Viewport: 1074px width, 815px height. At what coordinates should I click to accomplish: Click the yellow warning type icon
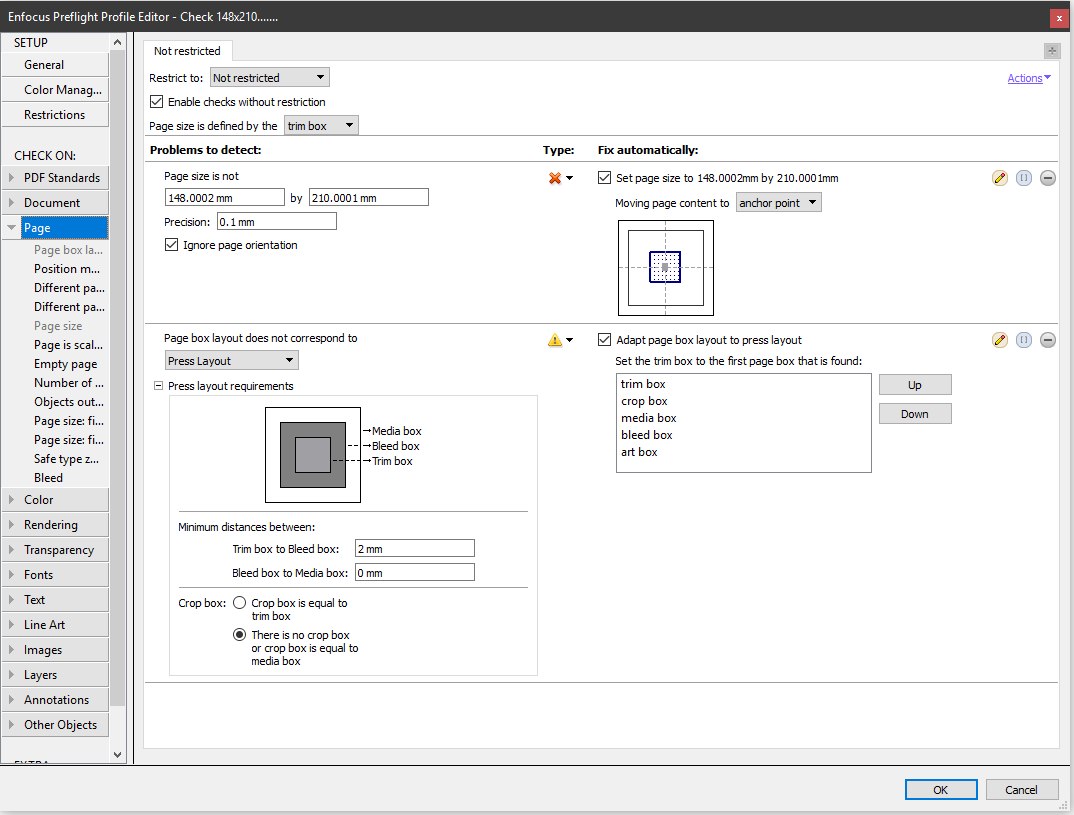coord(555,340)
